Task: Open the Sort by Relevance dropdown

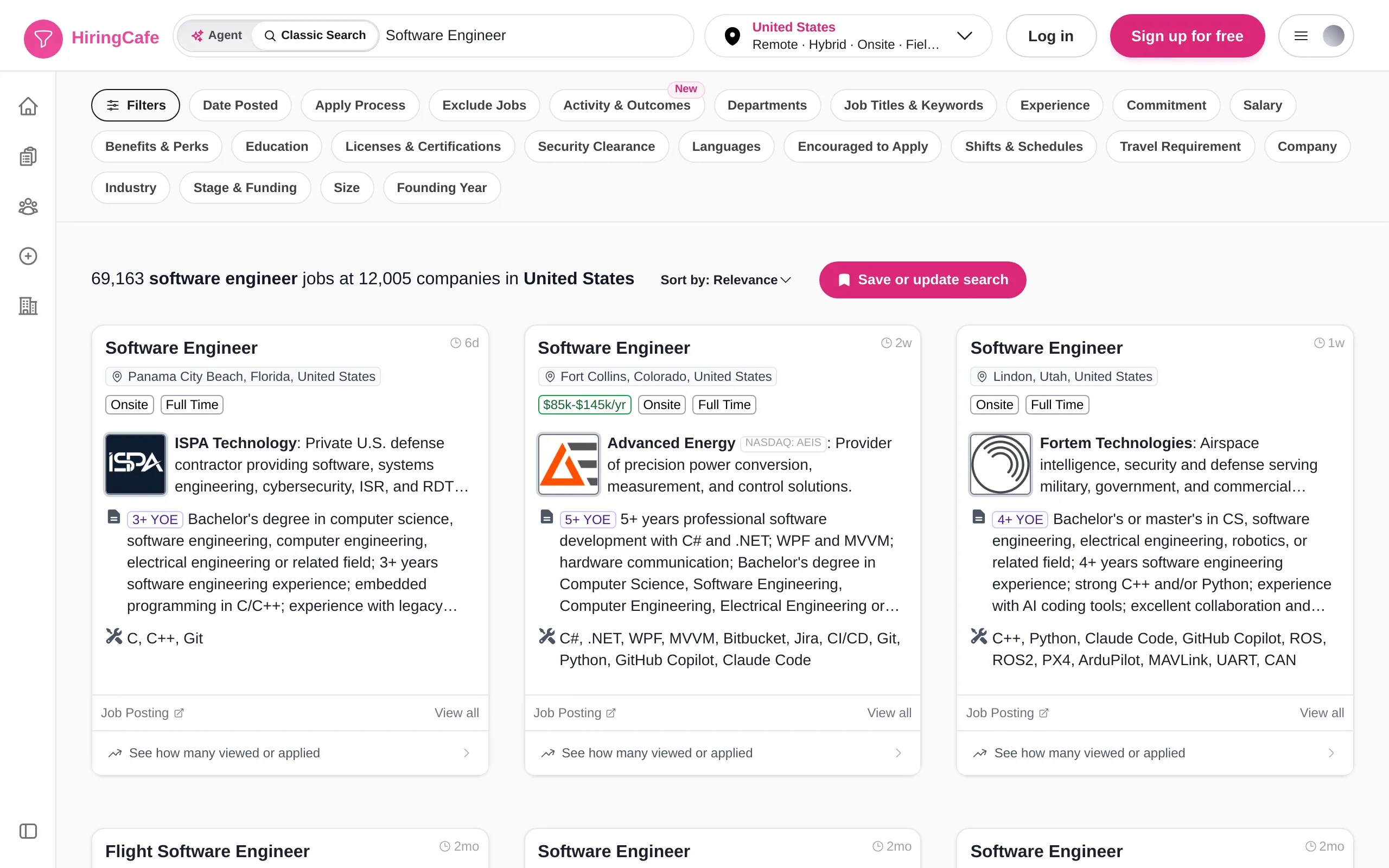Action: coord(725,279)
